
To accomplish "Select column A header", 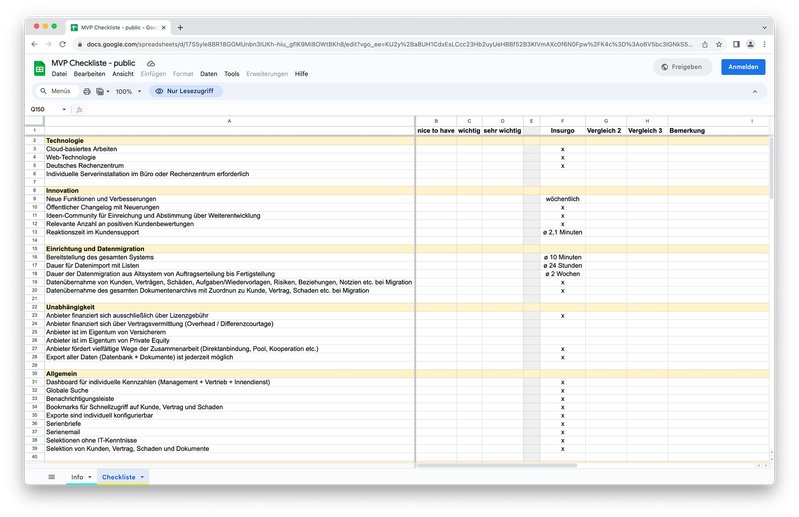I will (229, 121).
